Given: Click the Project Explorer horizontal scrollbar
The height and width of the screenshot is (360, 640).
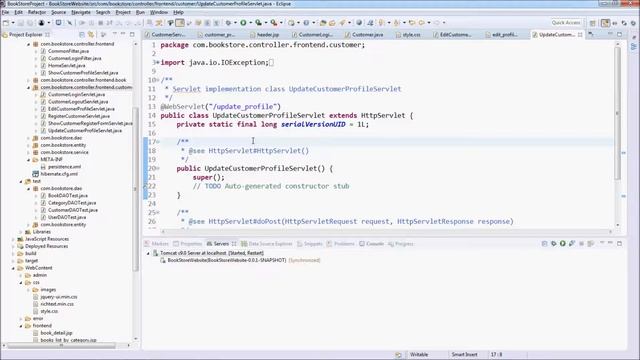Looking at the screenshot, I should tap(61, 346).
